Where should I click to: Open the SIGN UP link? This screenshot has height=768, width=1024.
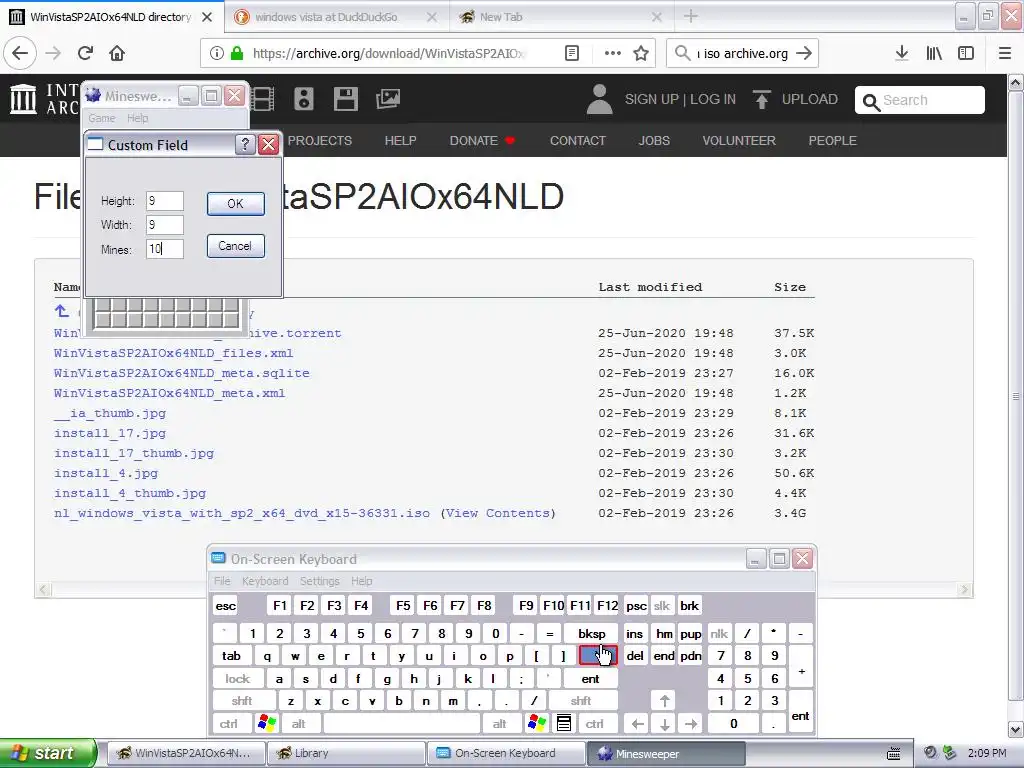pos(651,99)
